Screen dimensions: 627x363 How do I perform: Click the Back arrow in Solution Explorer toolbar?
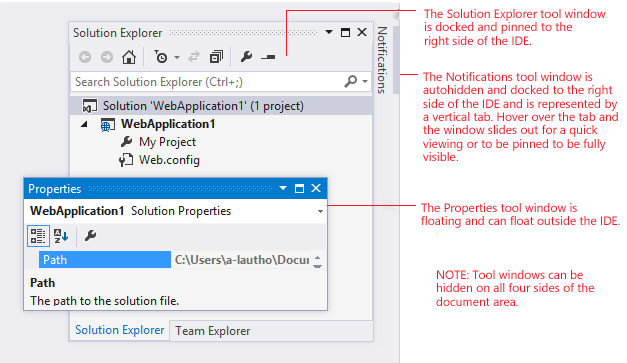click(x=85, y=57)
